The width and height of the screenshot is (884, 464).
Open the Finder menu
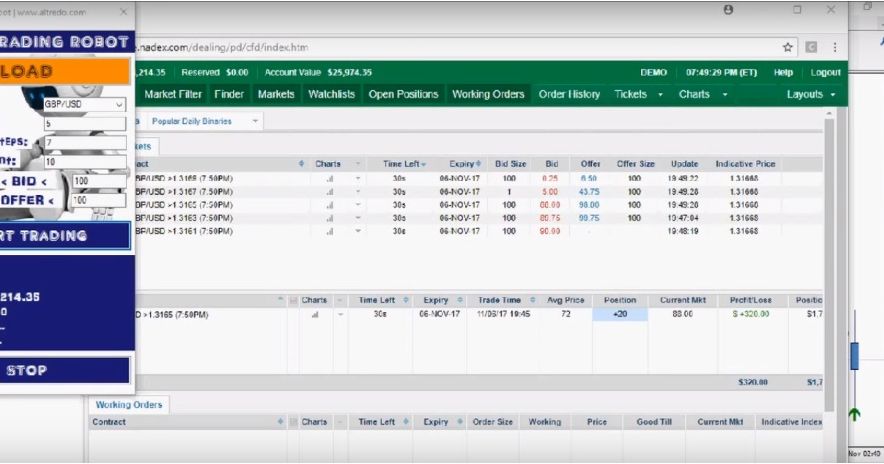229,95
